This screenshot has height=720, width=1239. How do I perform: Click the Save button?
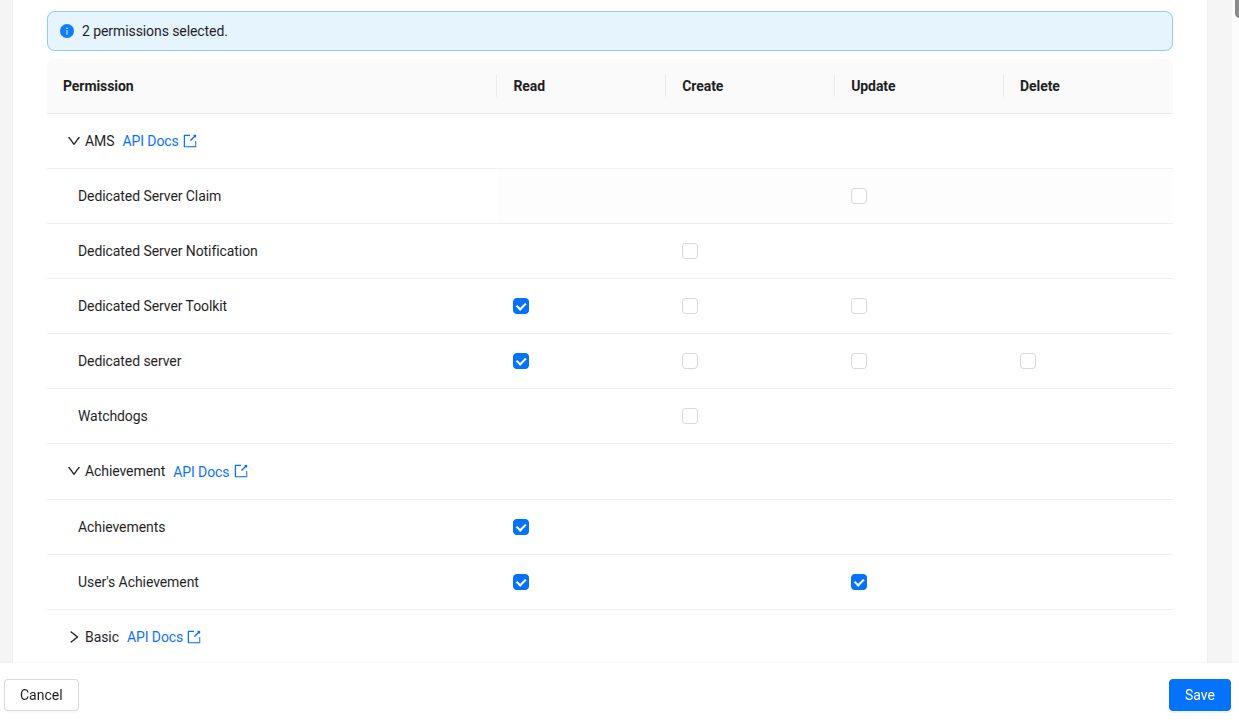pos(1199,694)
